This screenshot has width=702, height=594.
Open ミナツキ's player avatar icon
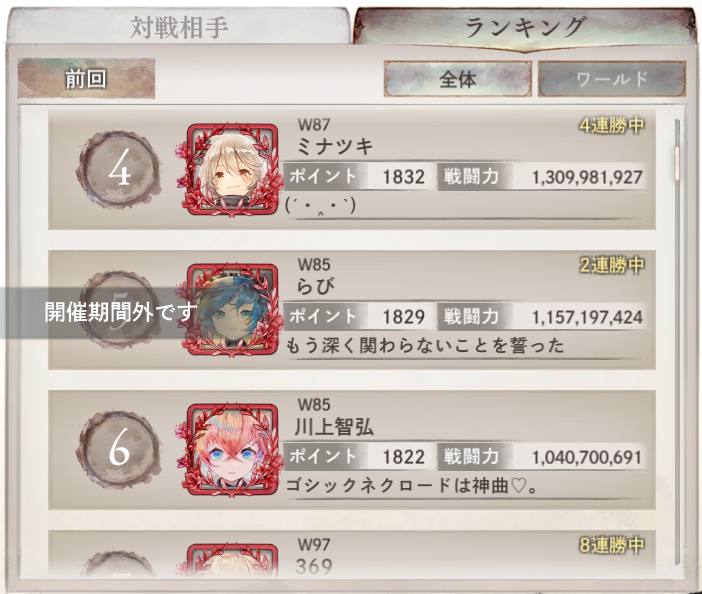(x=231, y=169)
